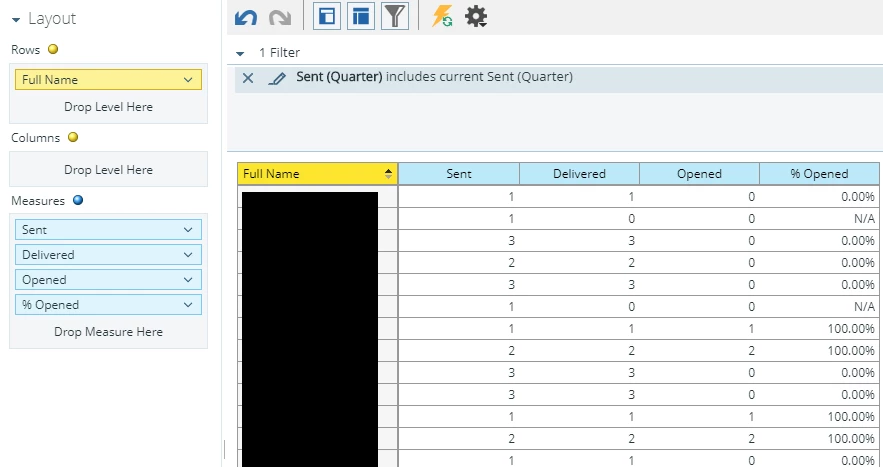The height and width of the screenshot is (467, 883).
Task: Undo the last action with the blue arrow
Action: tap(246, 17)
